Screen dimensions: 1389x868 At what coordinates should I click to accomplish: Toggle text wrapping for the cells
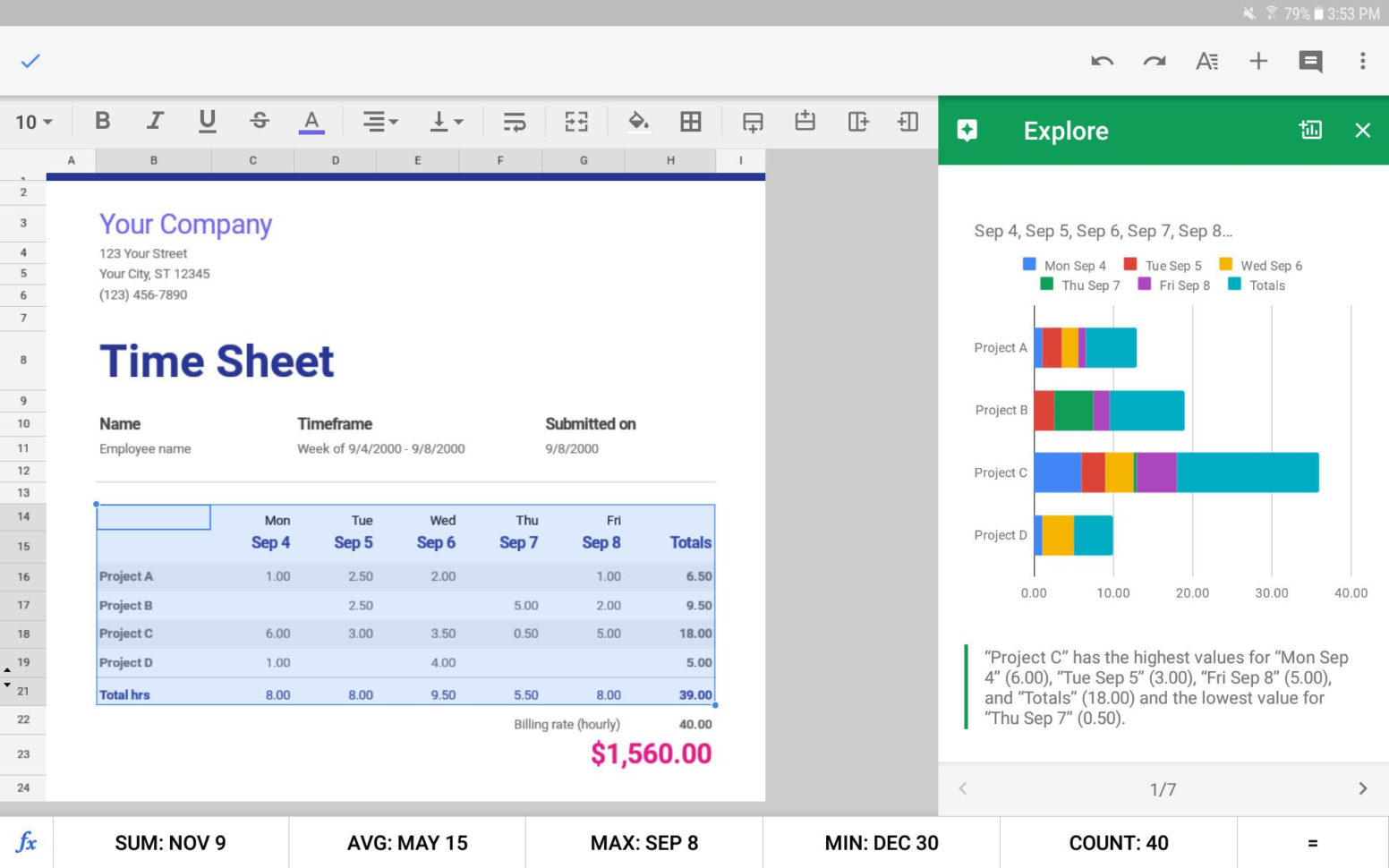tap(513, 121)
